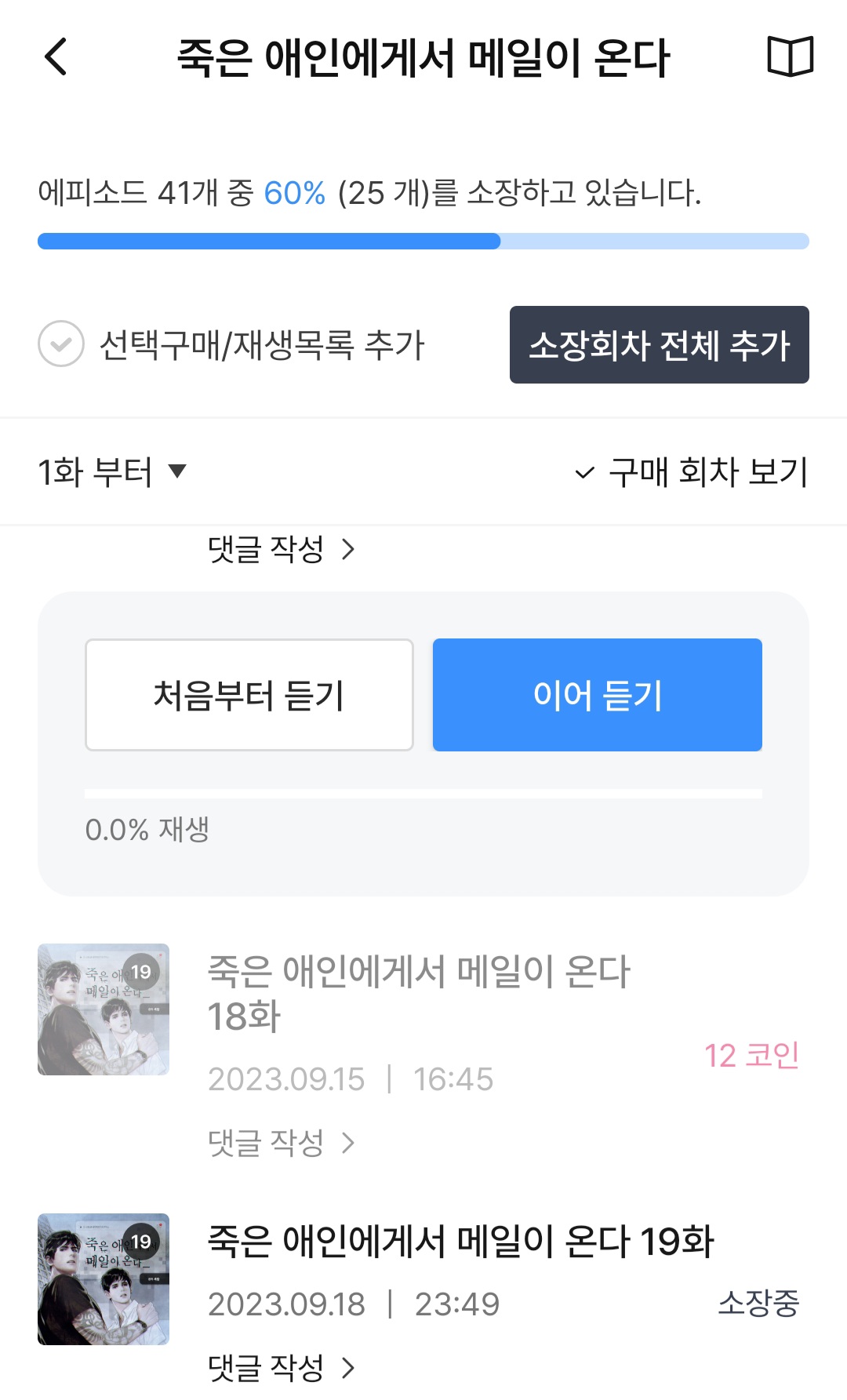Open 댓글 작성 for episode 18
The width and height of the screenshot is (847, 1400).
tap(281, 1143)
